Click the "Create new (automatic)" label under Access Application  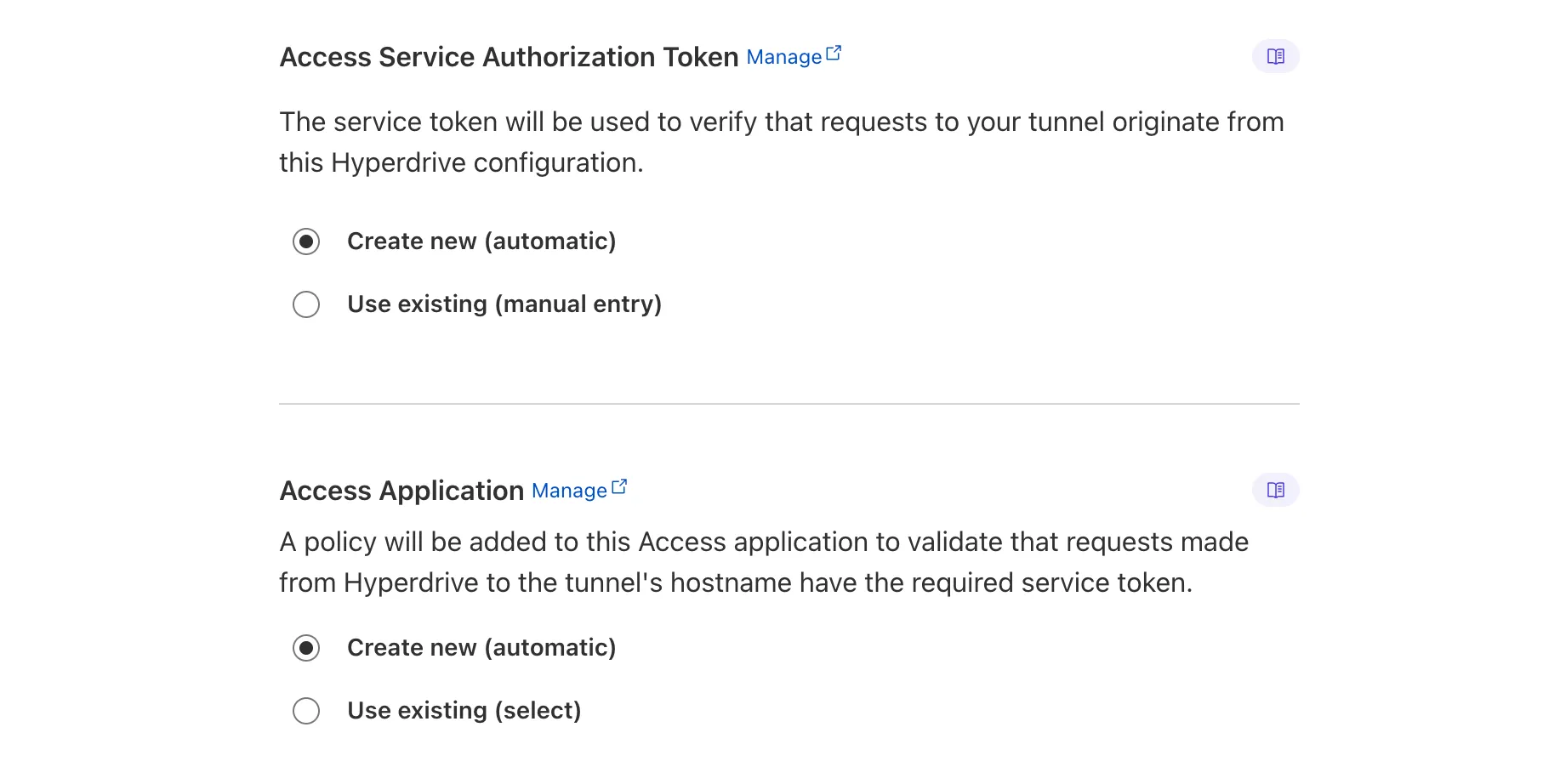tap(481, 647)
